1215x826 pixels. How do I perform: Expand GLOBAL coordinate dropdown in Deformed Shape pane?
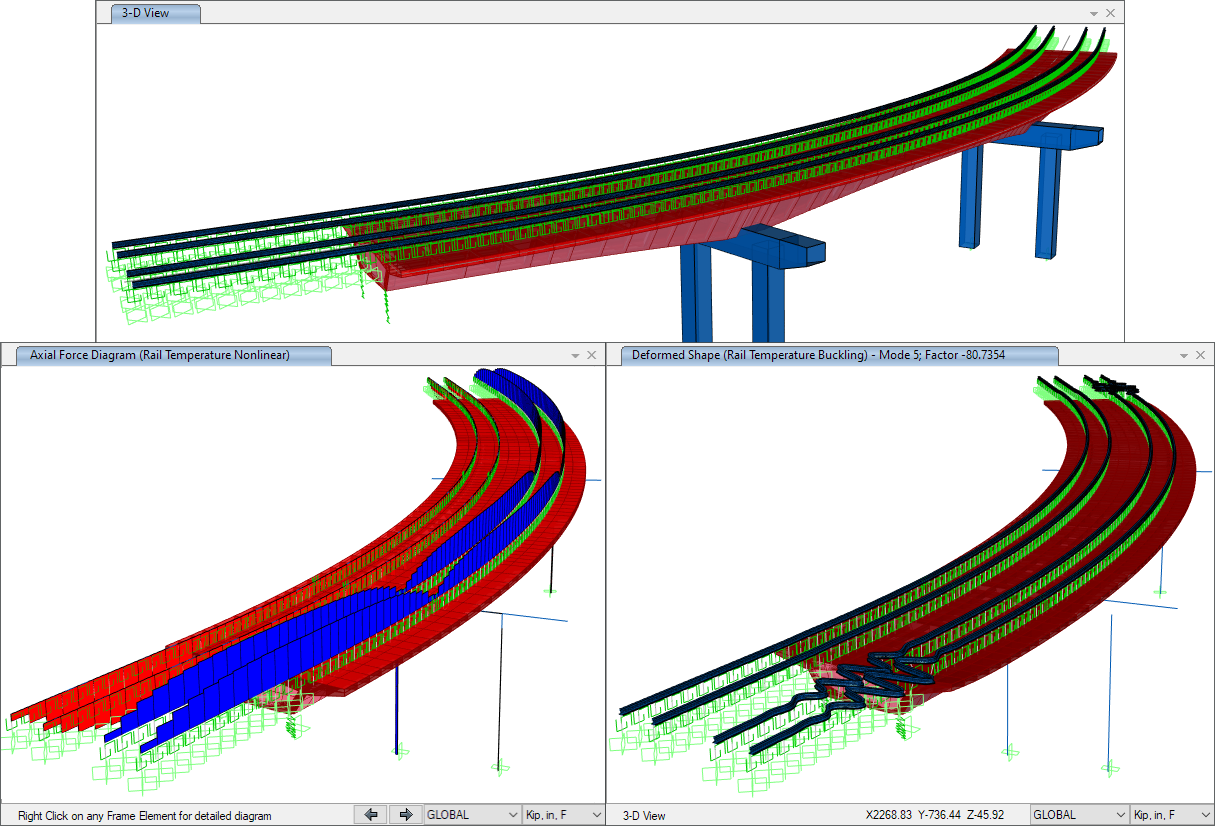coord(1079,815)
